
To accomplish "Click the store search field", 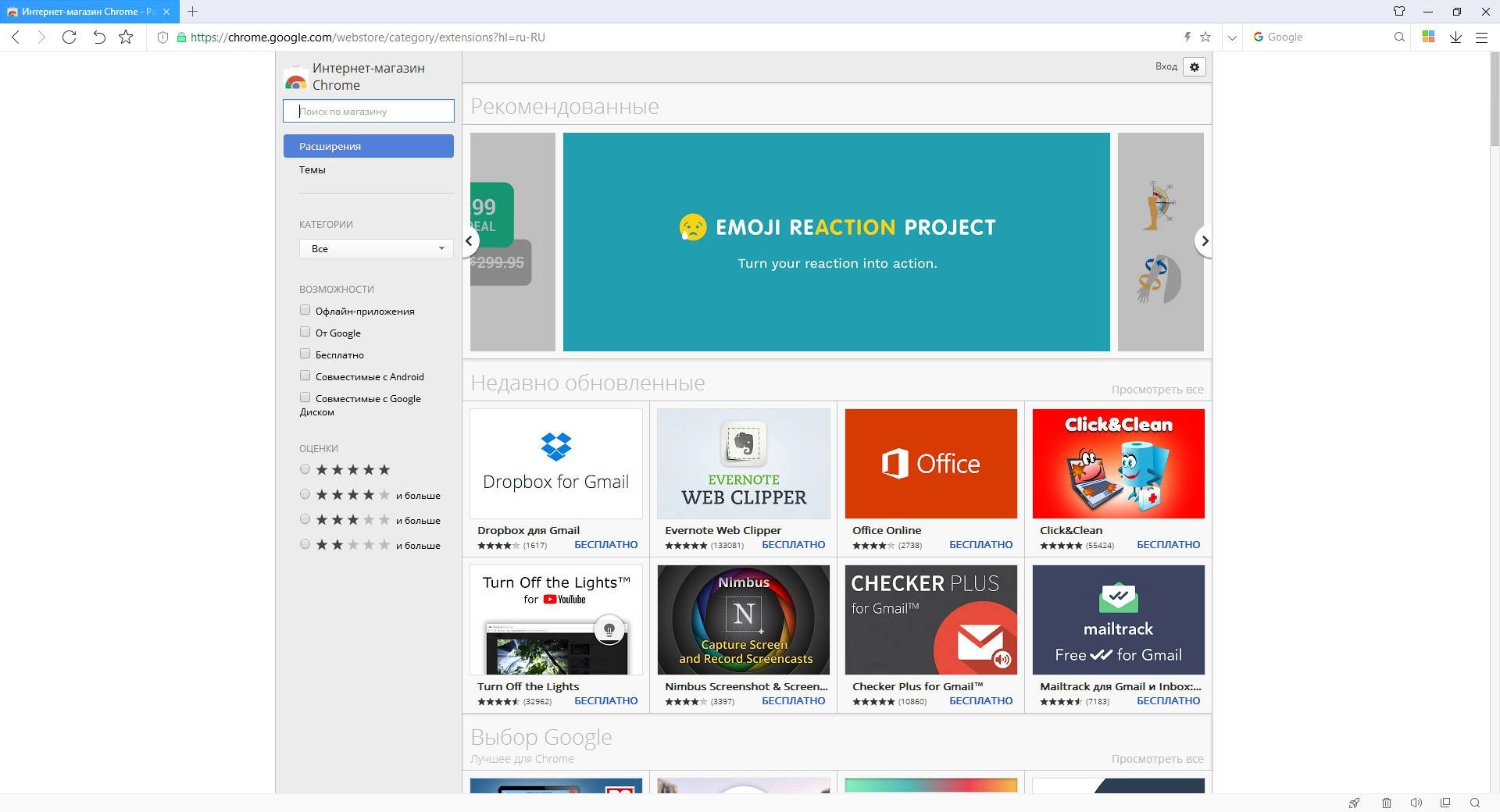I will click(369, 111).
